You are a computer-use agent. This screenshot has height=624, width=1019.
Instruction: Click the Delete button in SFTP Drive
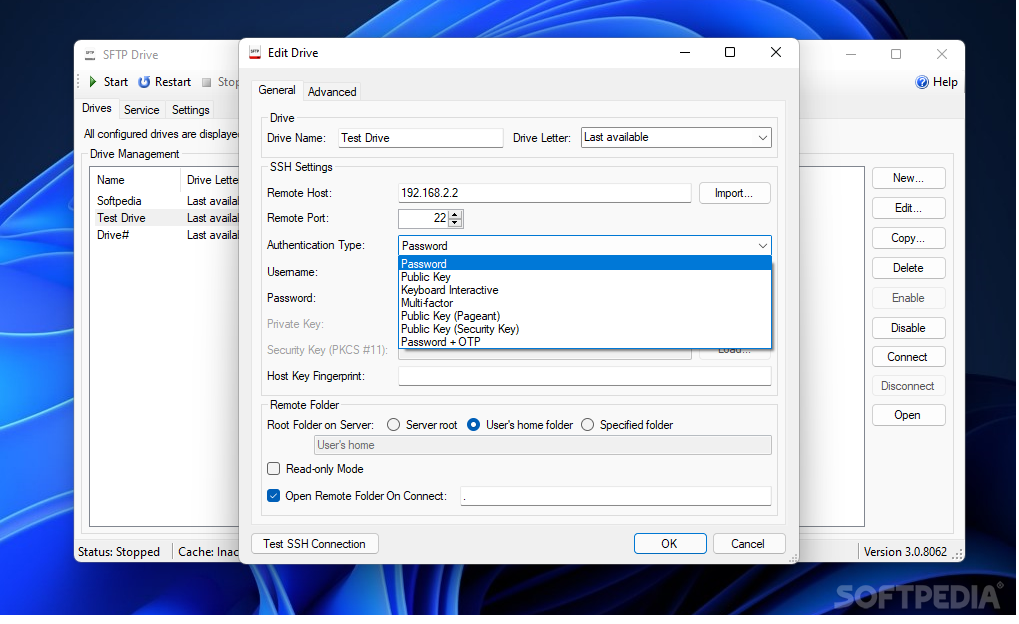pyautogui.click(x=908, y=268)
